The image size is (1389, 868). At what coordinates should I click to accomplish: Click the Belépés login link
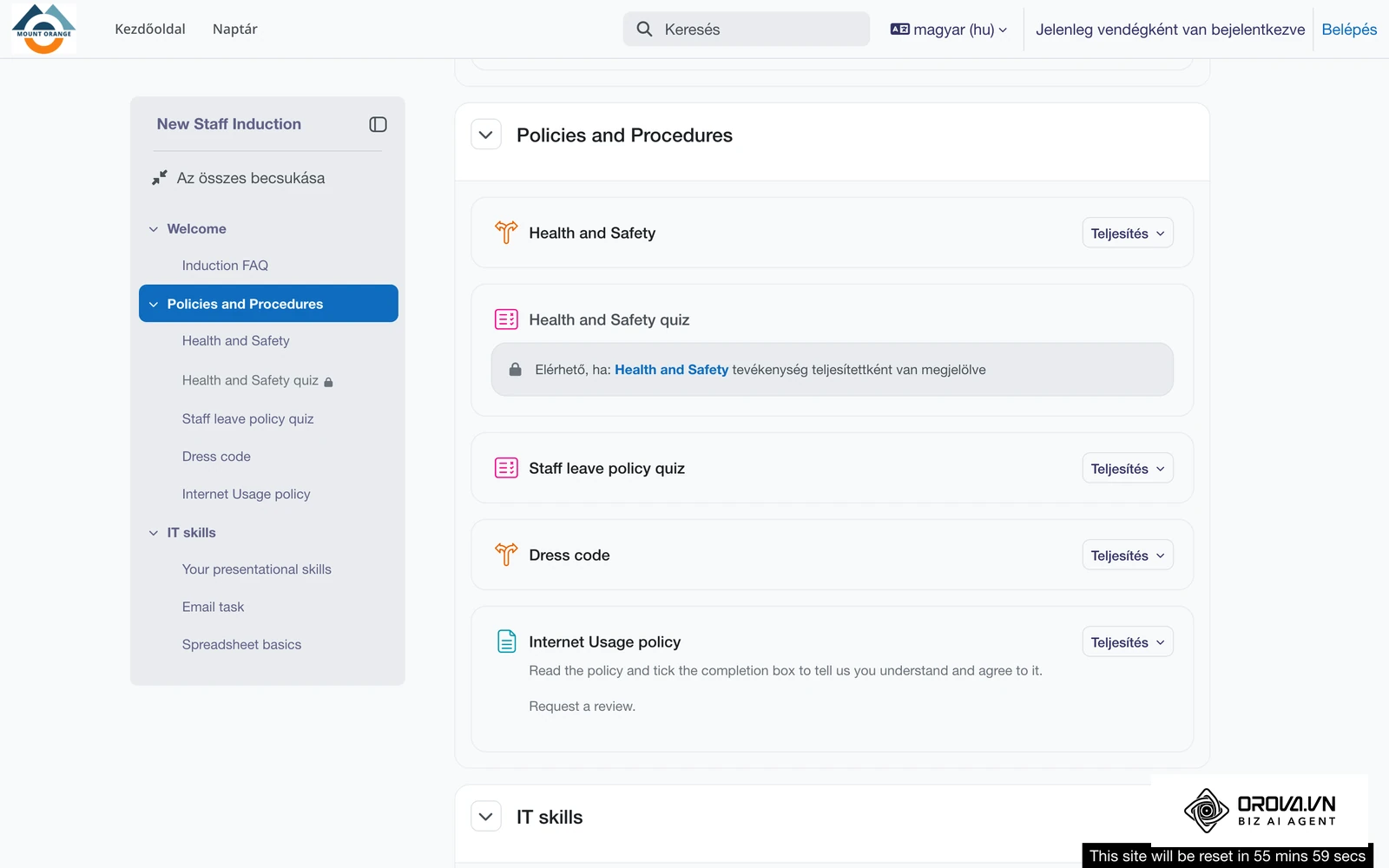point(1349,29)
